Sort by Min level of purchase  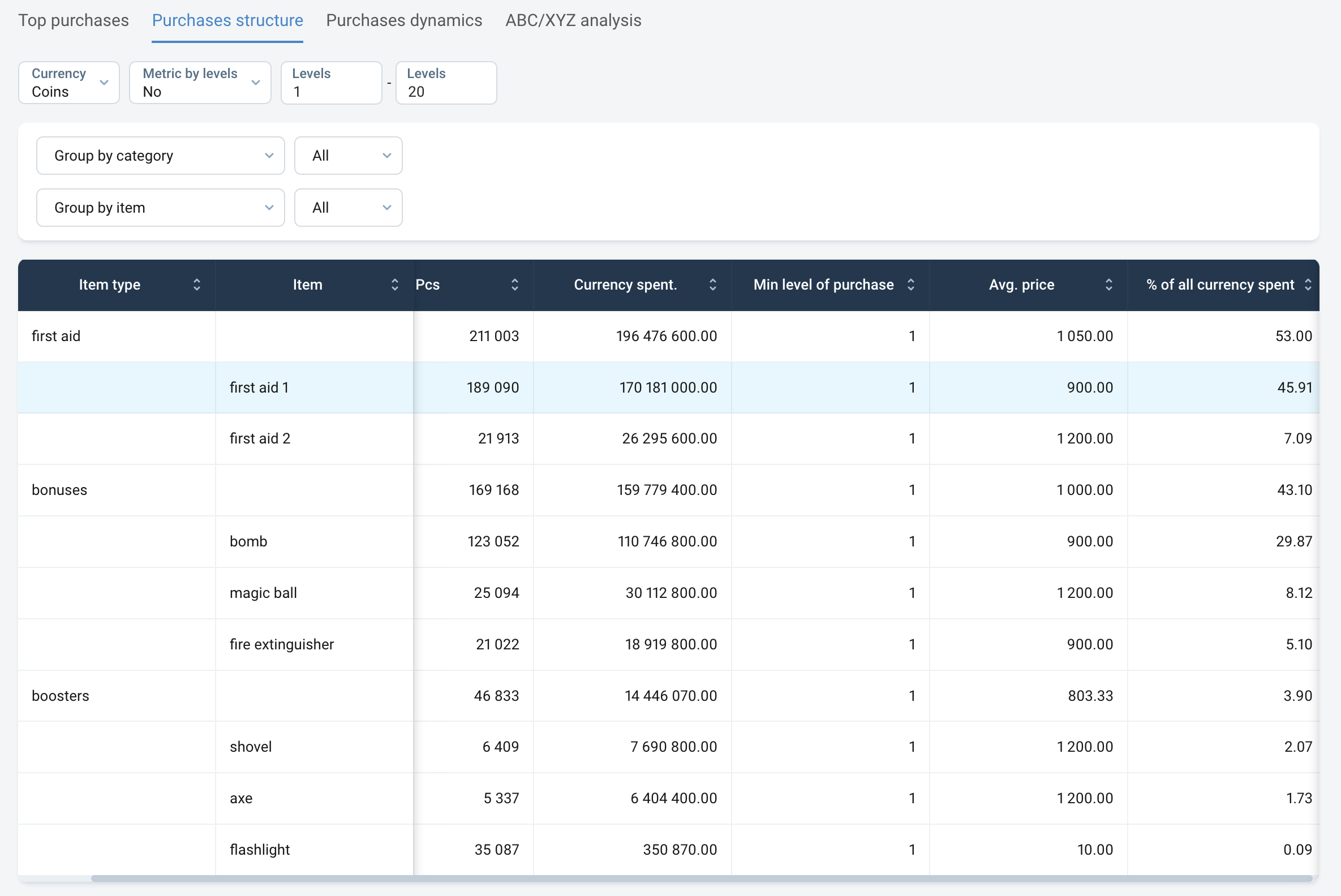(910, 285)
